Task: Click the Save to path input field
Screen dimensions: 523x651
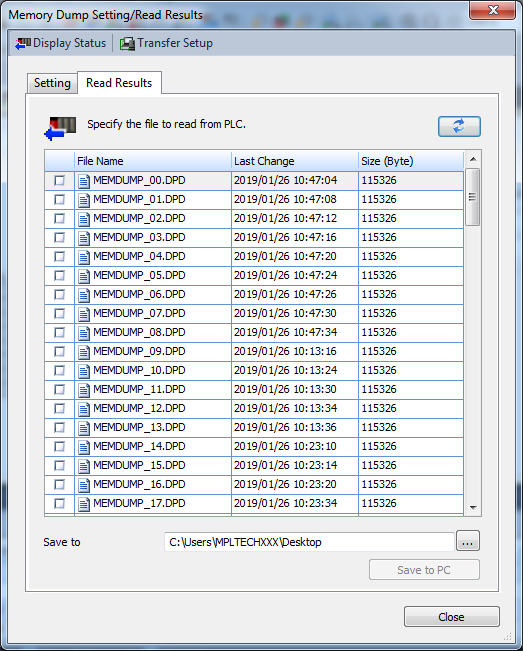Action: pos(309,542)
